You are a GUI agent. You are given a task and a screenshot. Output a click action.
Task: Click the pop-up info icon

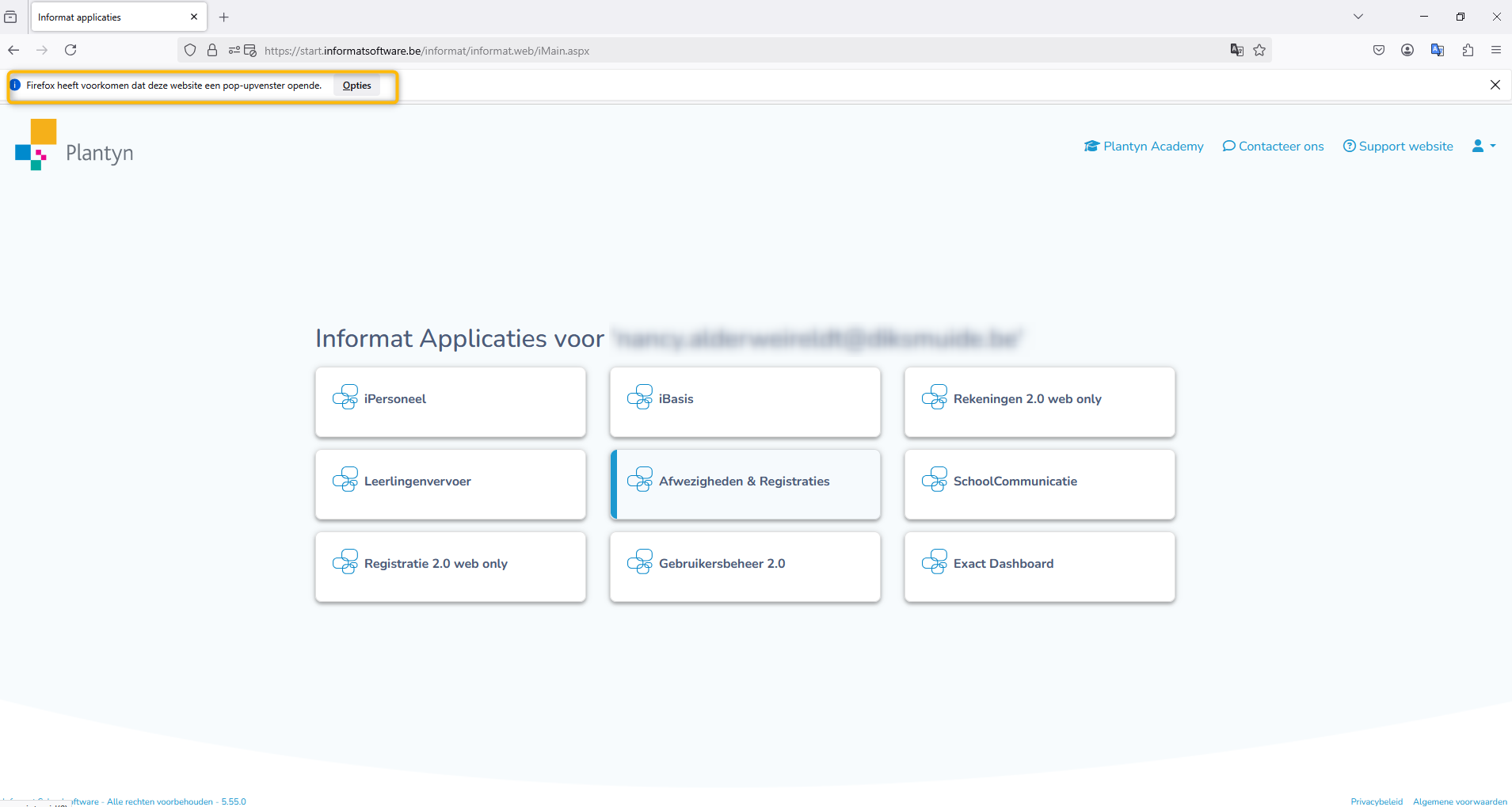[15, 85]
